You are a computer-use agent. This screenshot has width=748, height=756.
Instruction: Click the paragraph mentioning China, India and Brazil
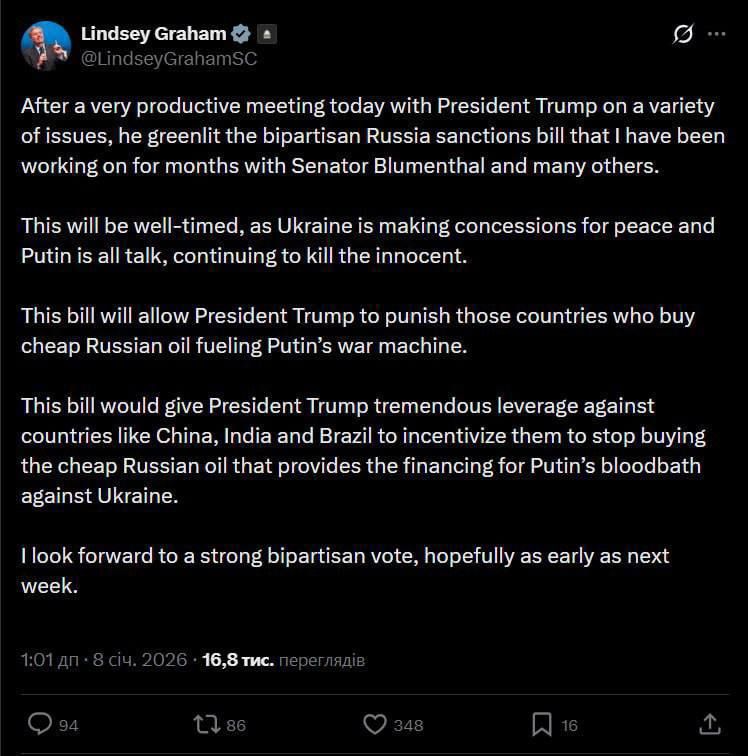(x=361, y=451)
